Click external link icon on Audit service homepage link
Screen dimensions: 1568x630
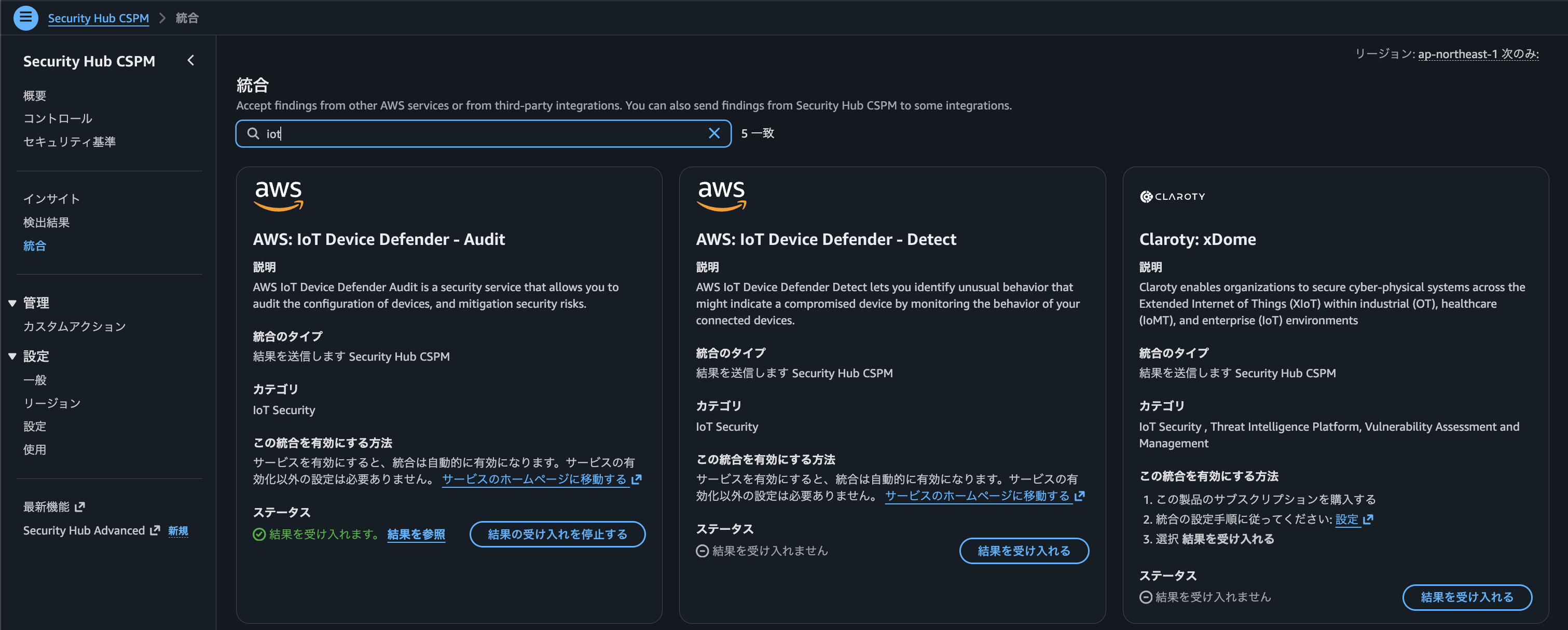[x=637, y=479]
